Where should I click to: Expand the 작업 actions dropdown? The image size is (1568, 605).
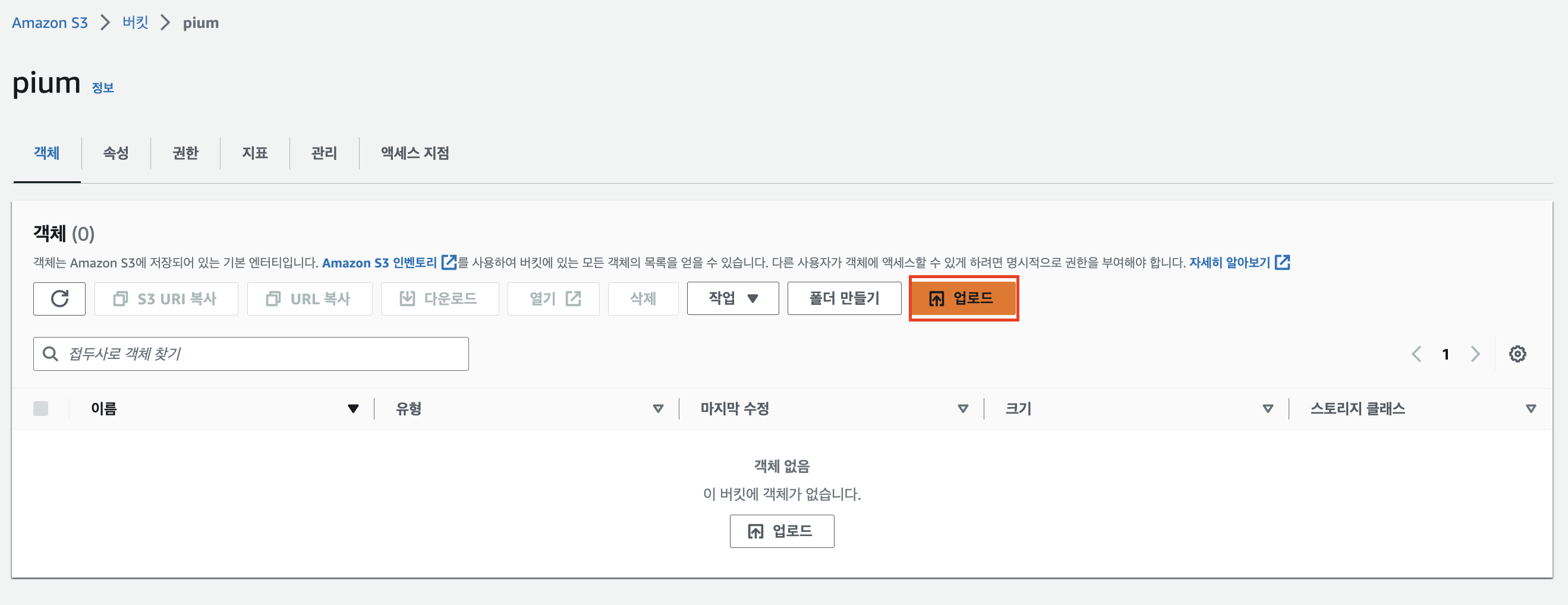[x=732, y=298]
